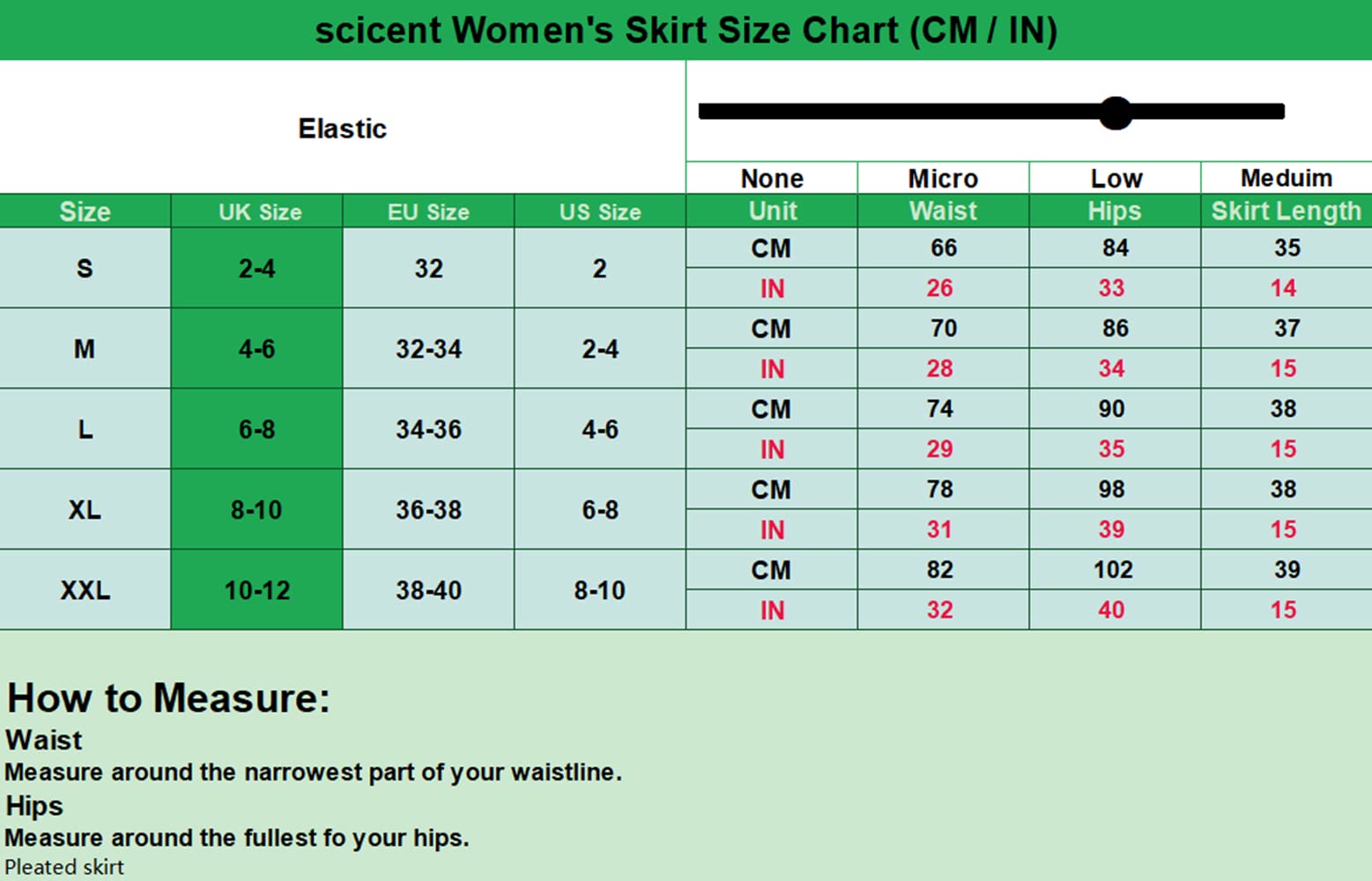Click the EU size "34-36" cell
The width and height of the screenshot is (1372, 881).
click(x=428, y=429)
